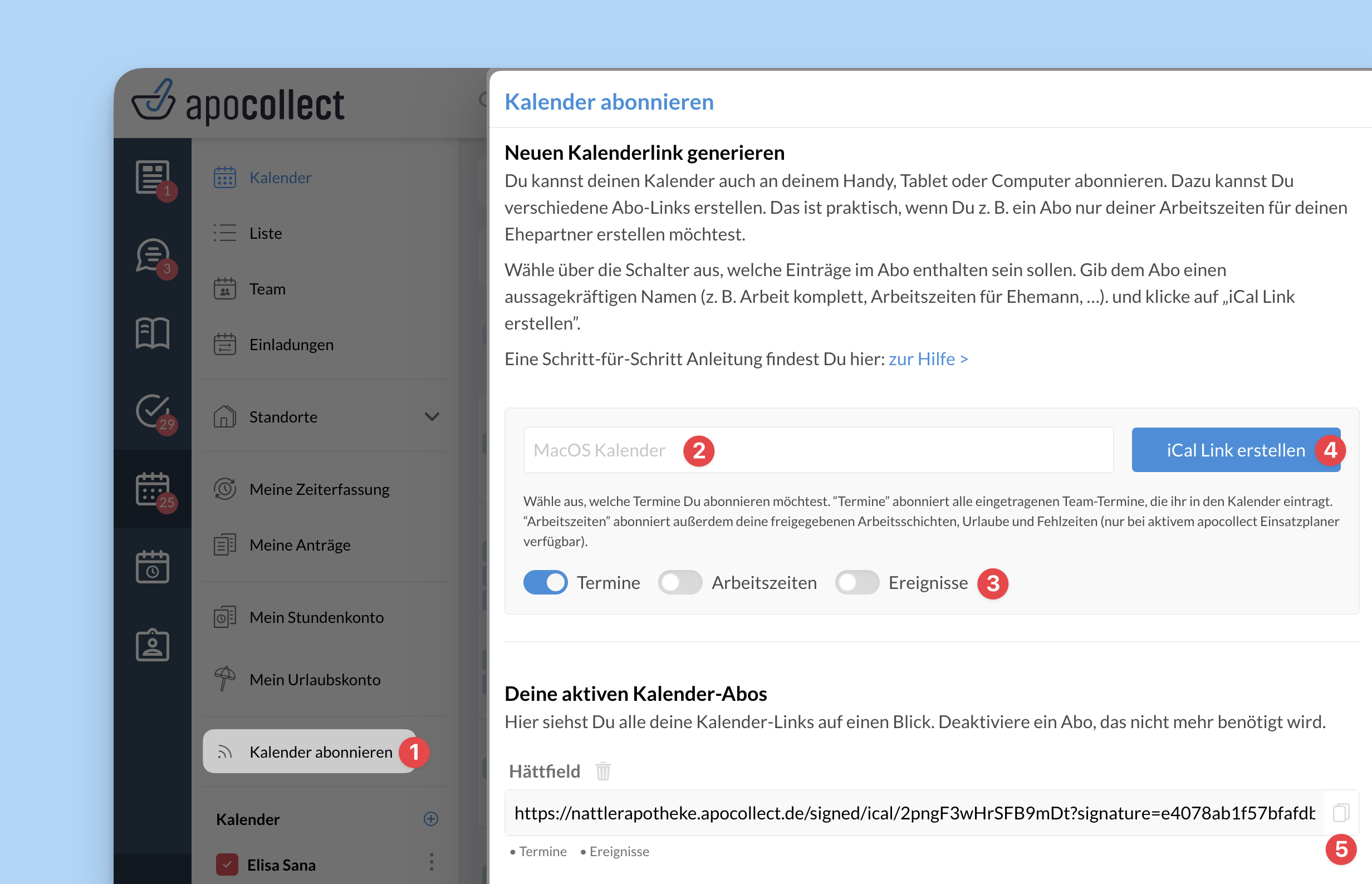Uncheck the Elisa Sana calendar checkbox

coord(227,865)
